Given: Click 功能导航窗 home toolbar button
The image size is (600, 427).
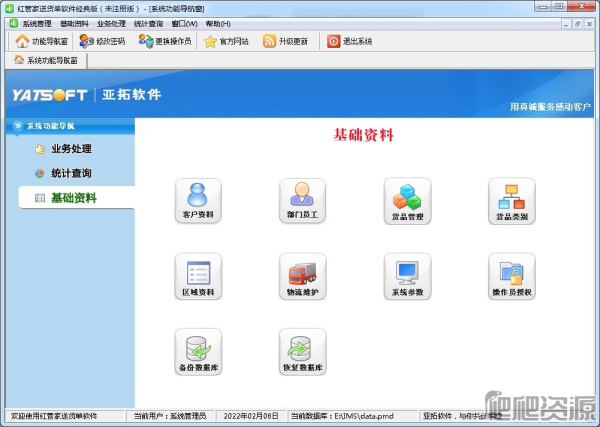Looking at the screenshot, I should (x=41, y=41).
